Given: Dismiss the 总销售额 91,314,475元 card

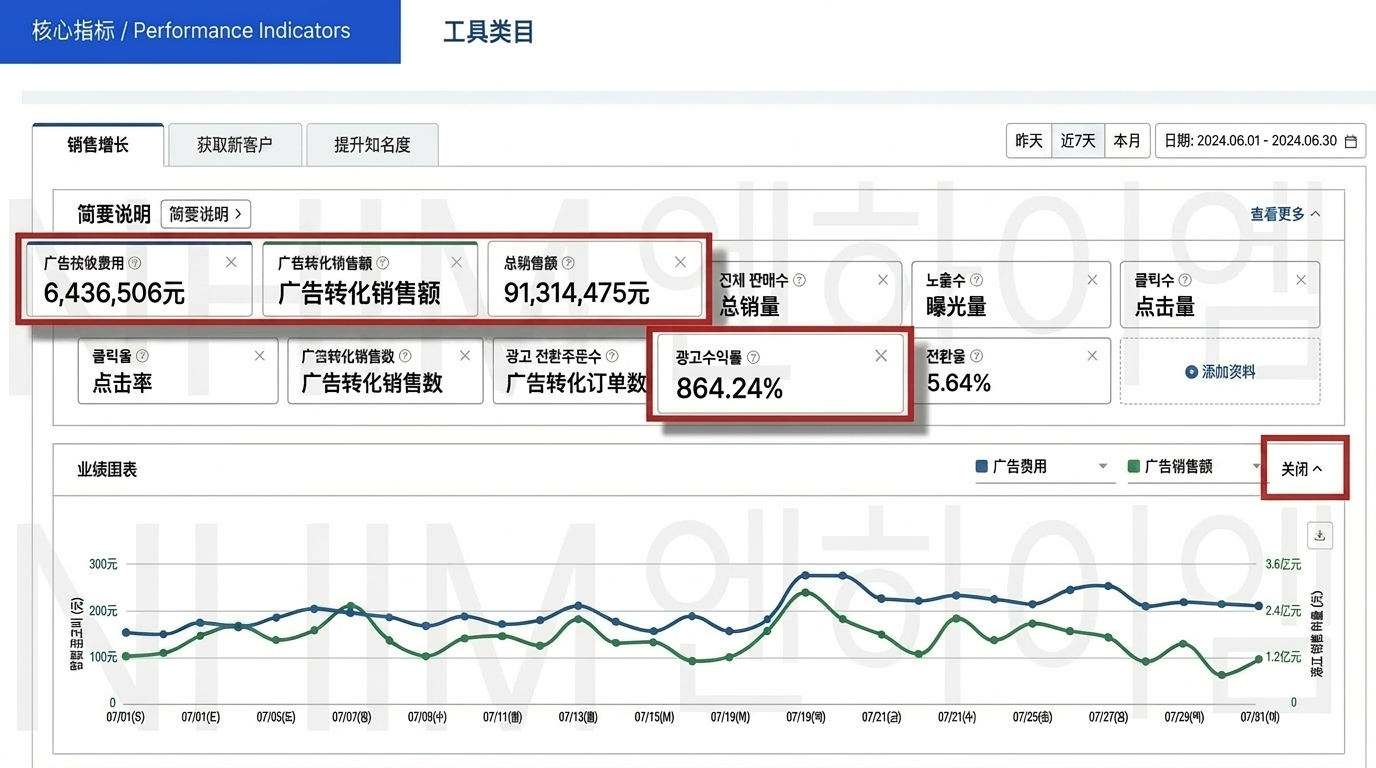Looking at the screenshot, I should pyautogui.click(x=681, y=262).
